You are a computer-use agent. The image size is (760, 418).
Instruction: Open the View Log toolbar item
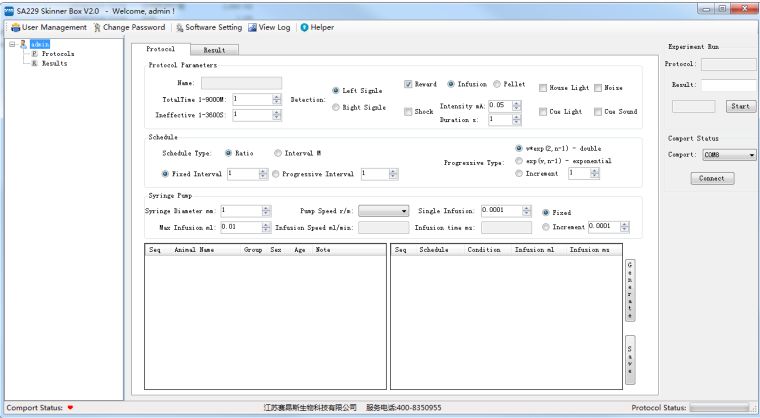click(x=253, y=27)
